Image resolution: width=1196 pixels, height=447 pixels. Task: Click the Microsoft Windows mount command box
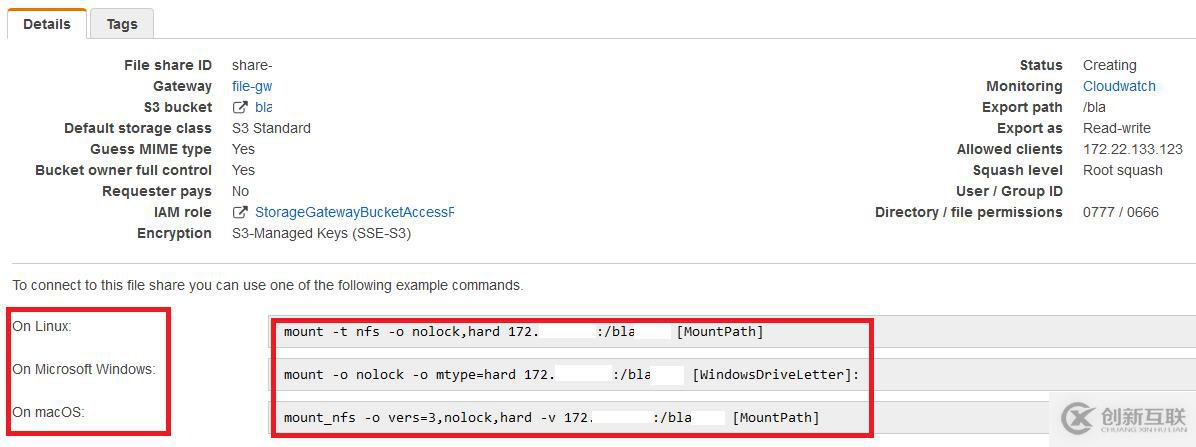coord(571,375)
